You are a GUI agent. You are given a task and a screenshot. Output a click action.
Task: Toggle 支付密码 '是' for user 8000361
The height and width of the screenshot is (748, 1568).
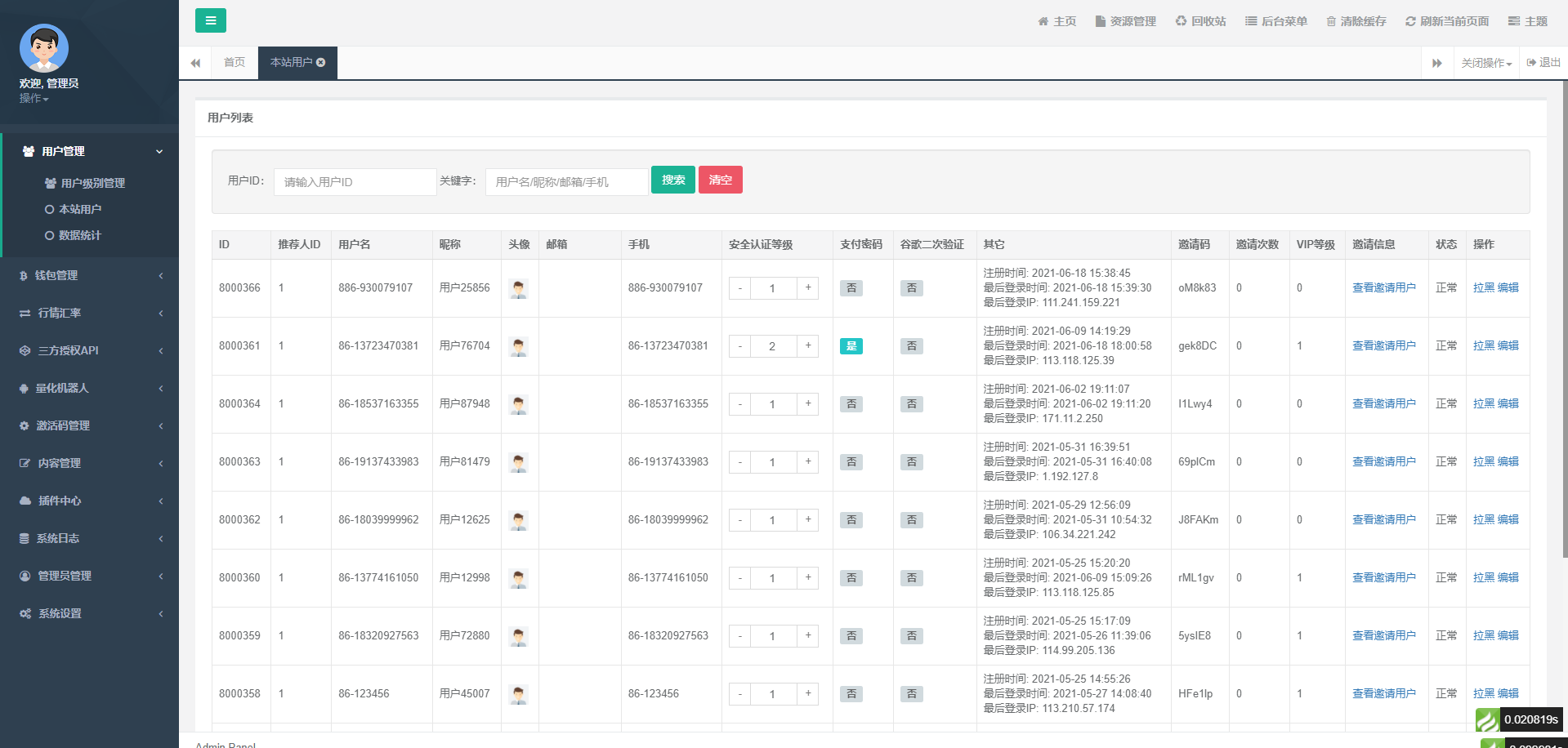pyautogui.click(x=851, y=345)
